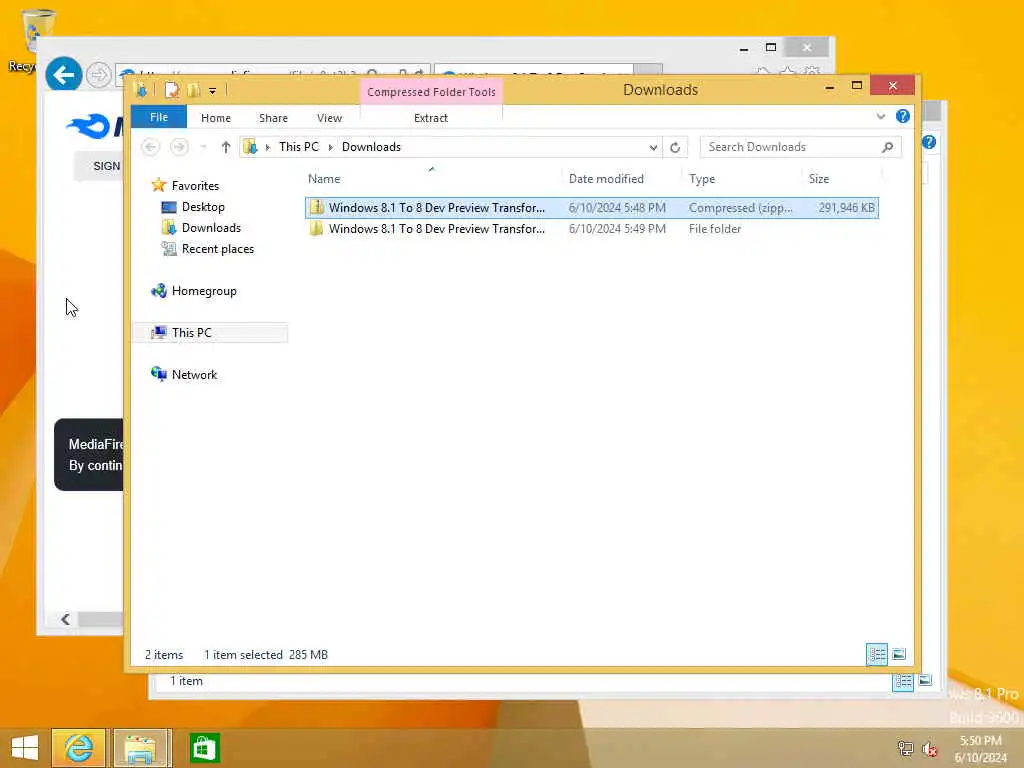Click the 291,946 KB size cell
Viewport: 1024px width, 768px height.
pos(846,208)
